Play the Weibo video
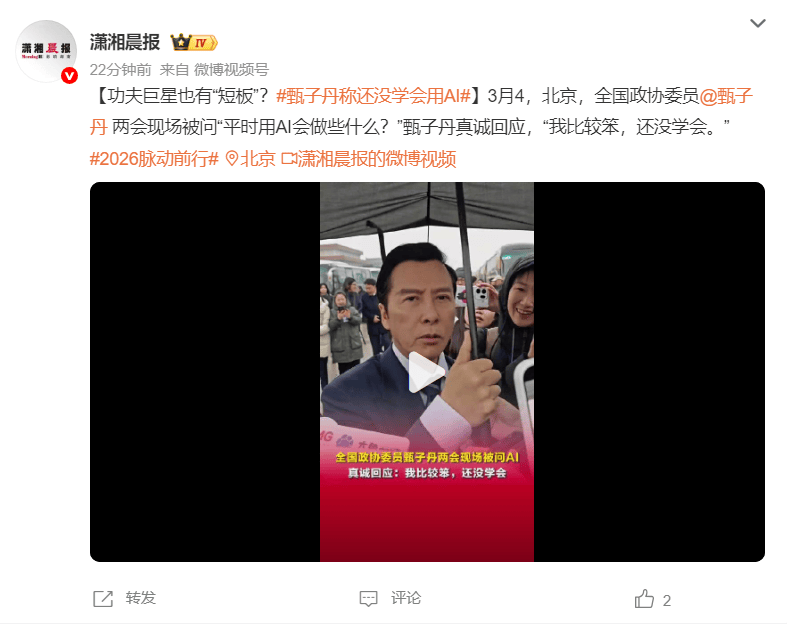Viewport: 787px width, 624px height. tap(427, 372)
